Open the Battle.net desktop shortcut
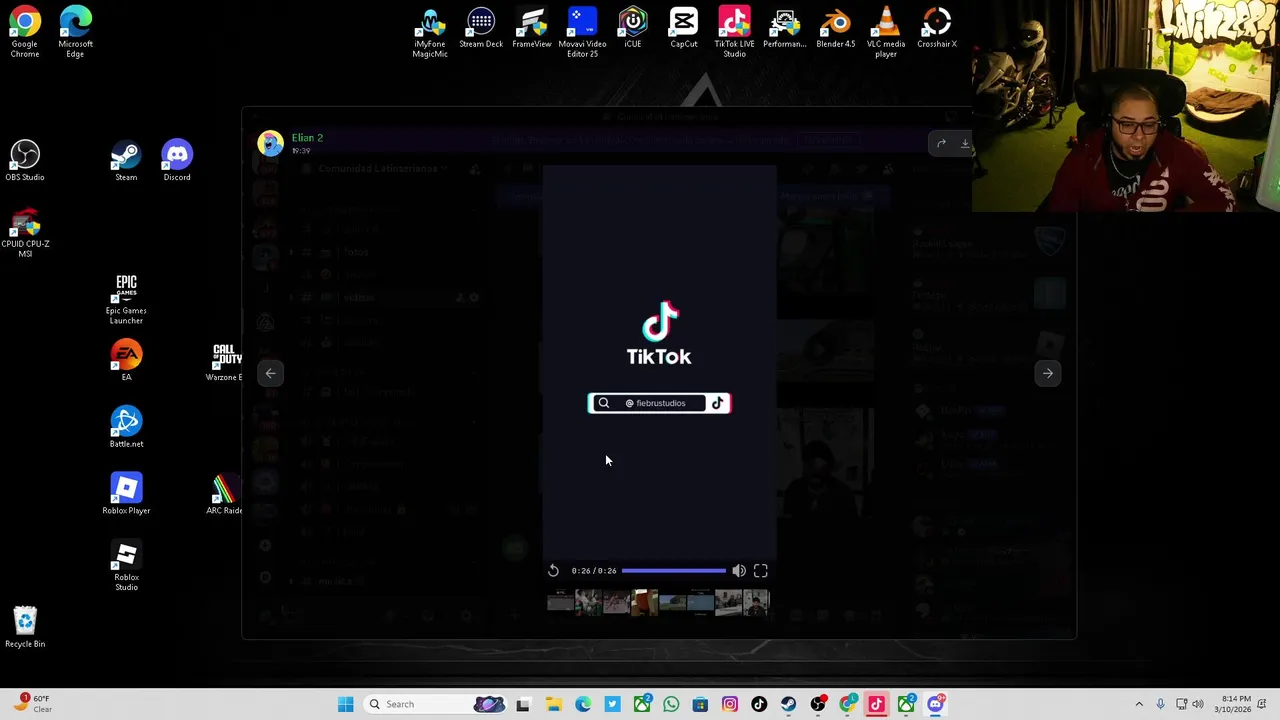The image size is (1280, 720). tap(126, 427)
